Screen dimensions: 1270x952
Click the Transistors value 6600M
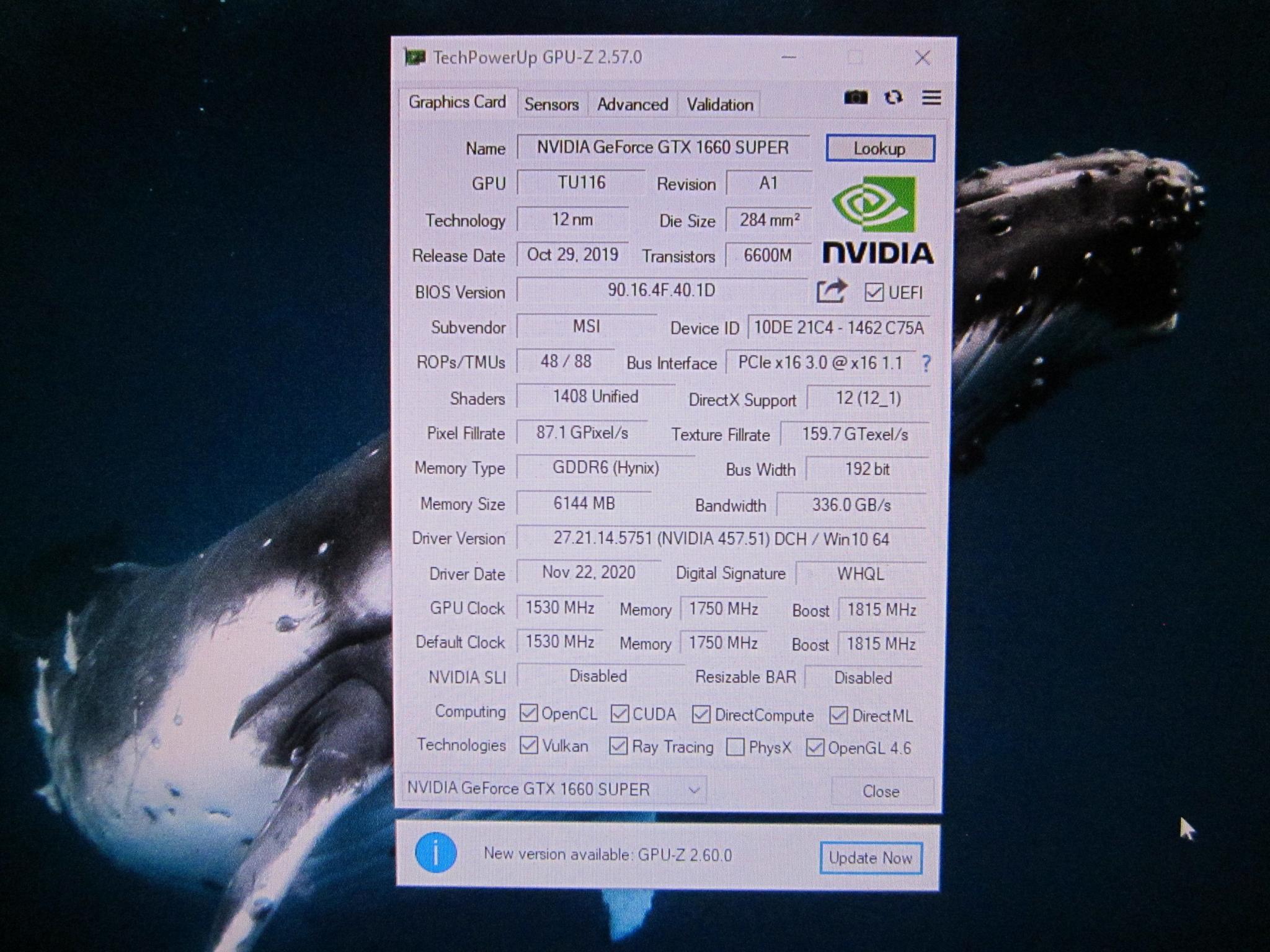click(x=768, y=255)
